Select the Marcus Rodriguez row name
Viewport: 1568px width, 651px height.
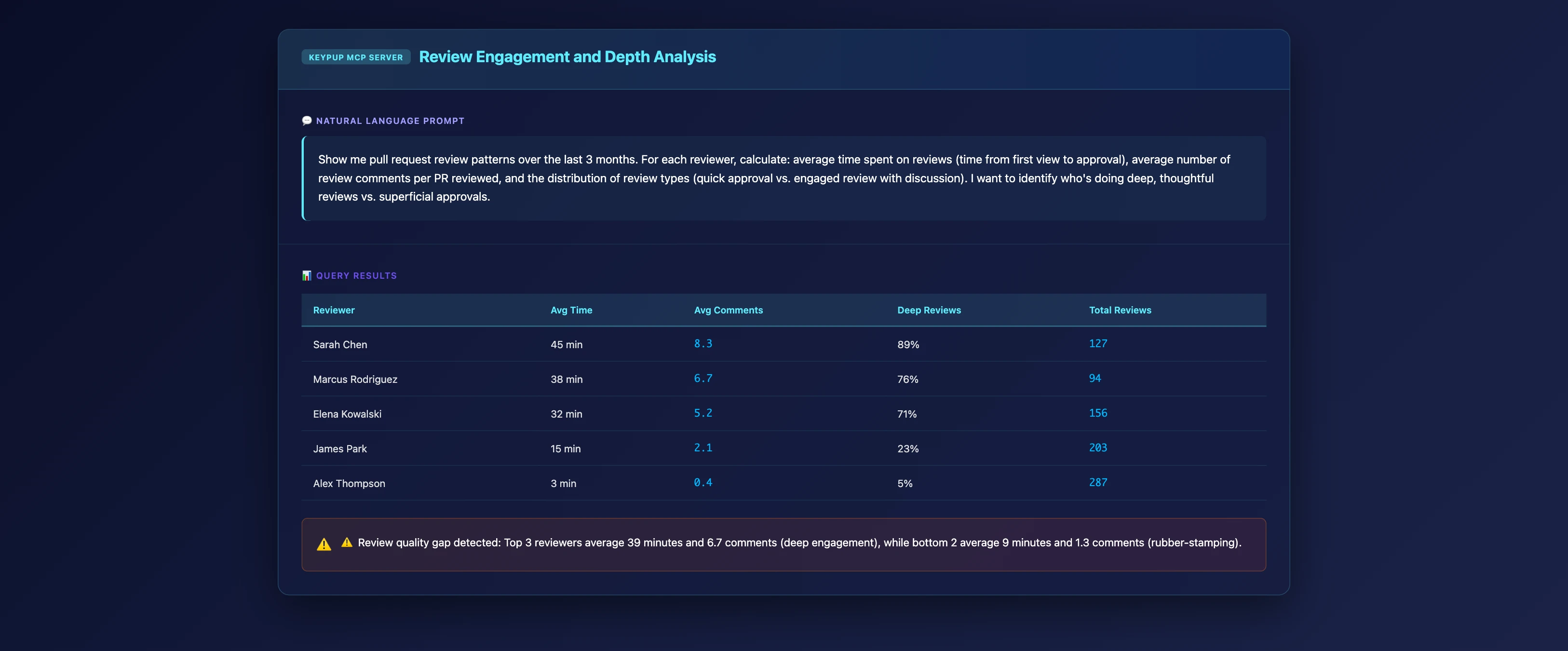click(355, 380)
